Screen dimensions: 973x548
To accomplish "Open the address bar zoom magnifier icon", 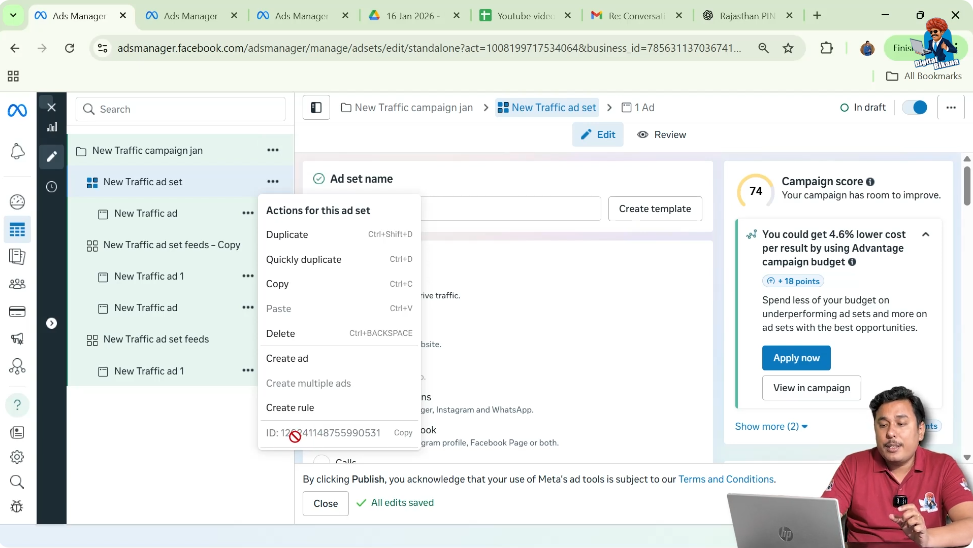I will tap(763, 48).
